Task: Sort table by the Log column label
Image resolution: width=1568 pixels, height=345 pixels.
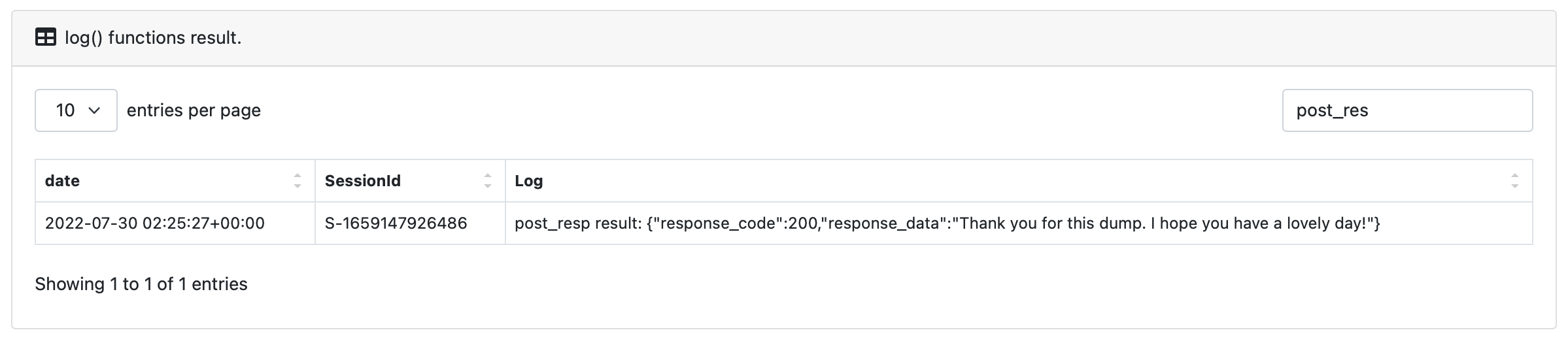Action: click(x=528, y=181)
